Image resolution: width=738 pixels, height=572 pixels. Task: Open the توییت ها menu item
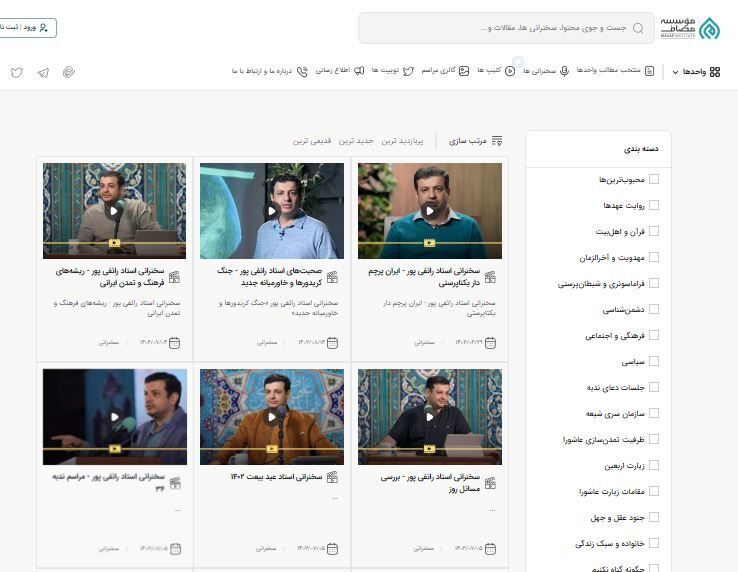point(385,71)
